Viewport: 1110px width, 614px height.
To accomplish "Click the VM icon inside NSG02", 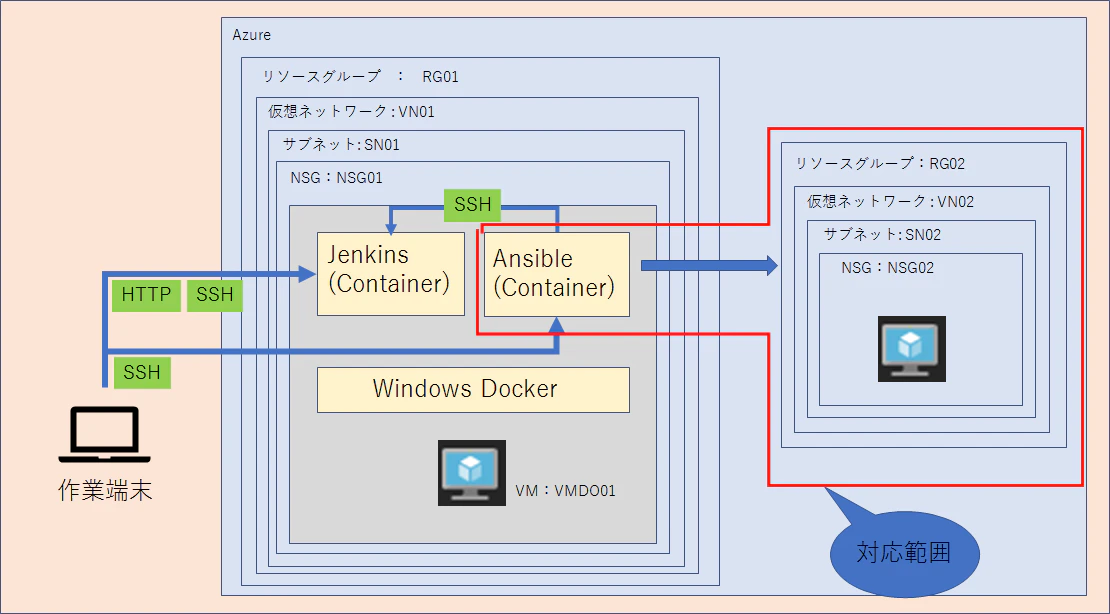I will [x=912, y=348].
